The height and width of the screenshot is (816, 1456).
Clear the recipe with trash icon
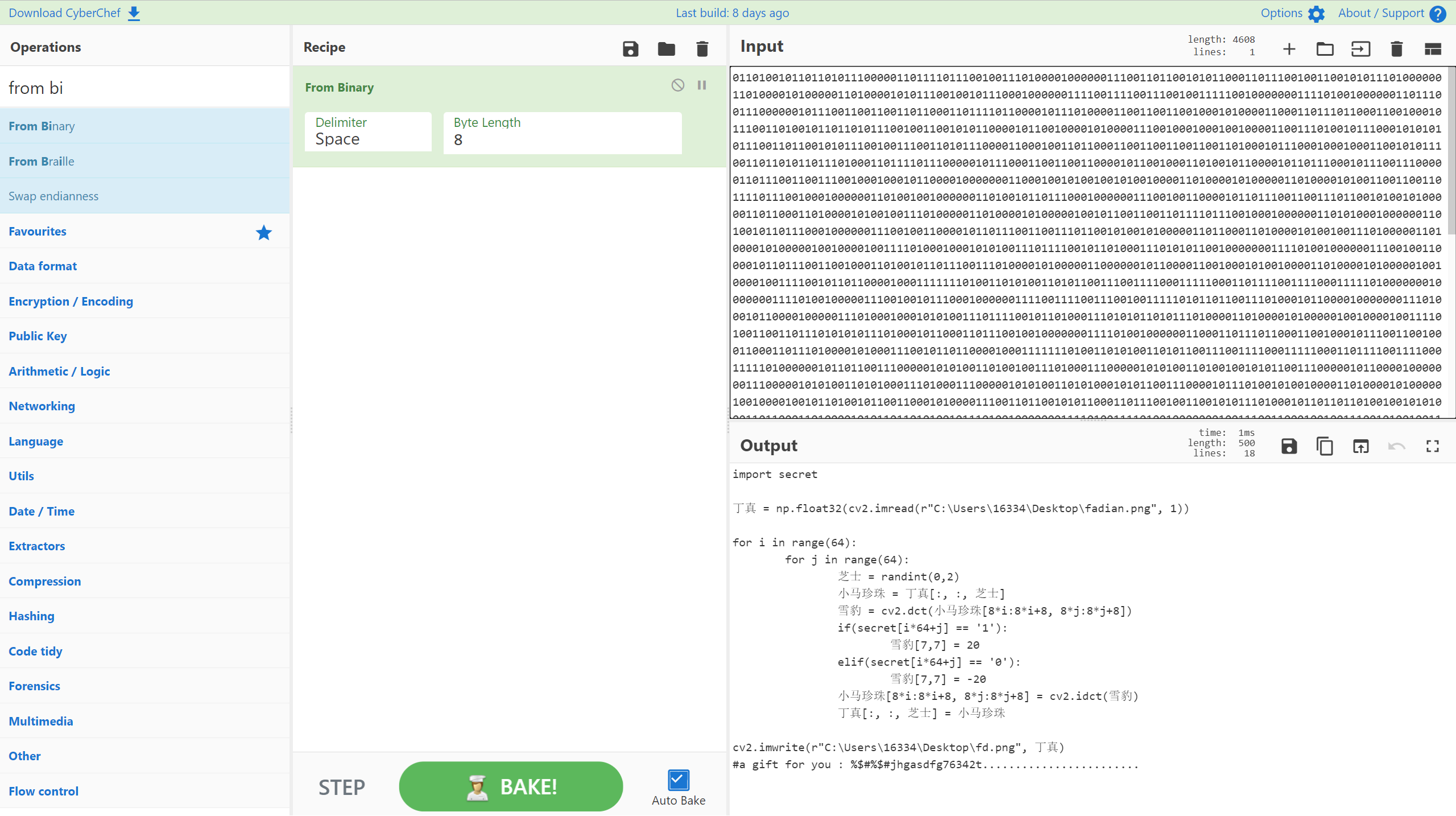(702, 49)
